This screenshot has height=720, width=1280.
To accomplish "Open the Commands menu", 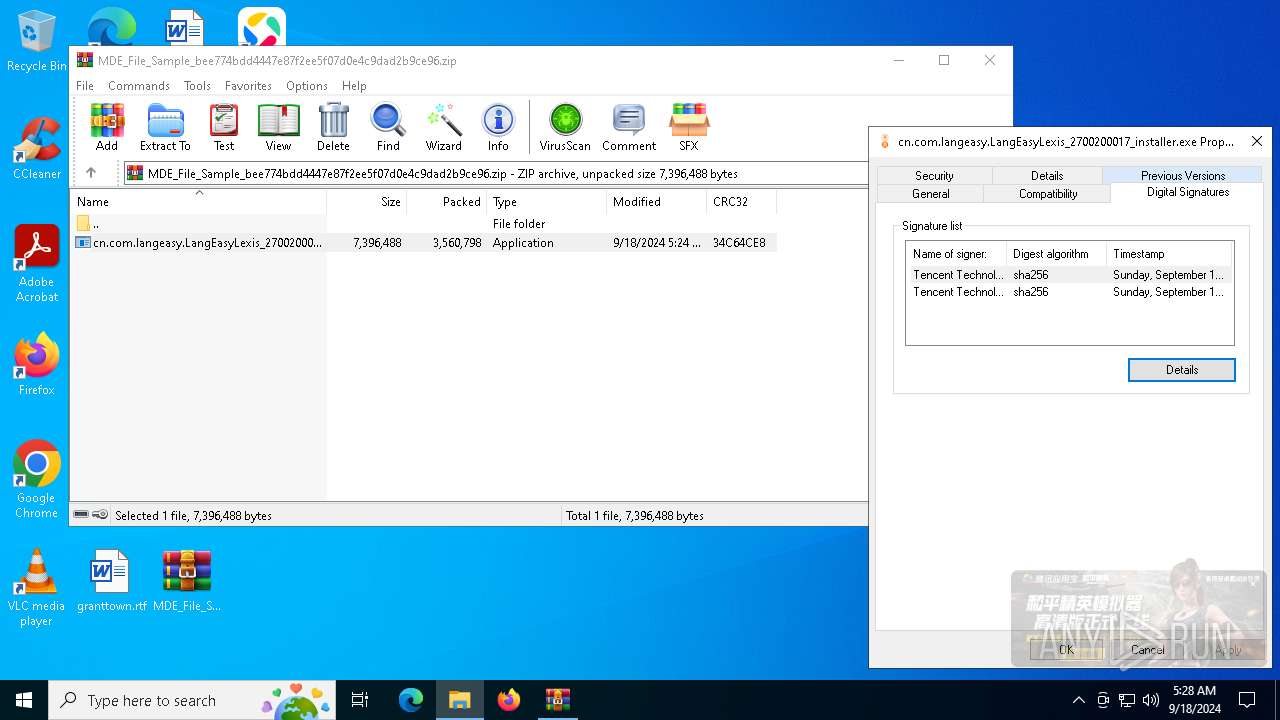I will pos(139,86).
